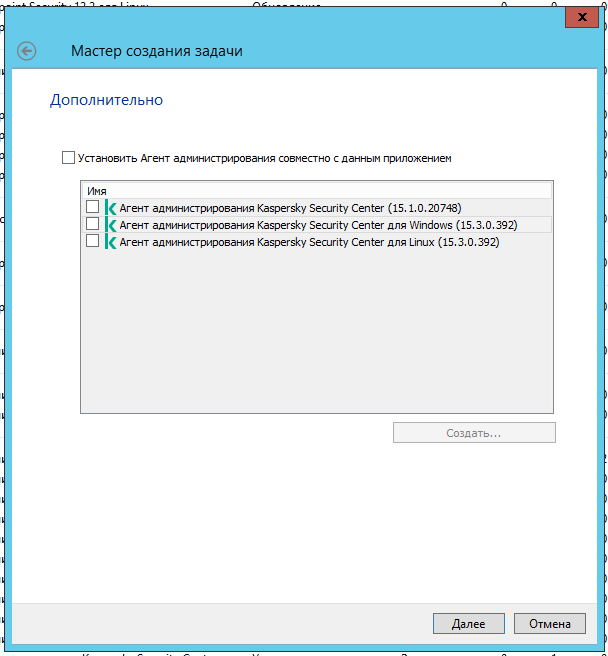
Task: Click the Создать... button
Action: 474,433
